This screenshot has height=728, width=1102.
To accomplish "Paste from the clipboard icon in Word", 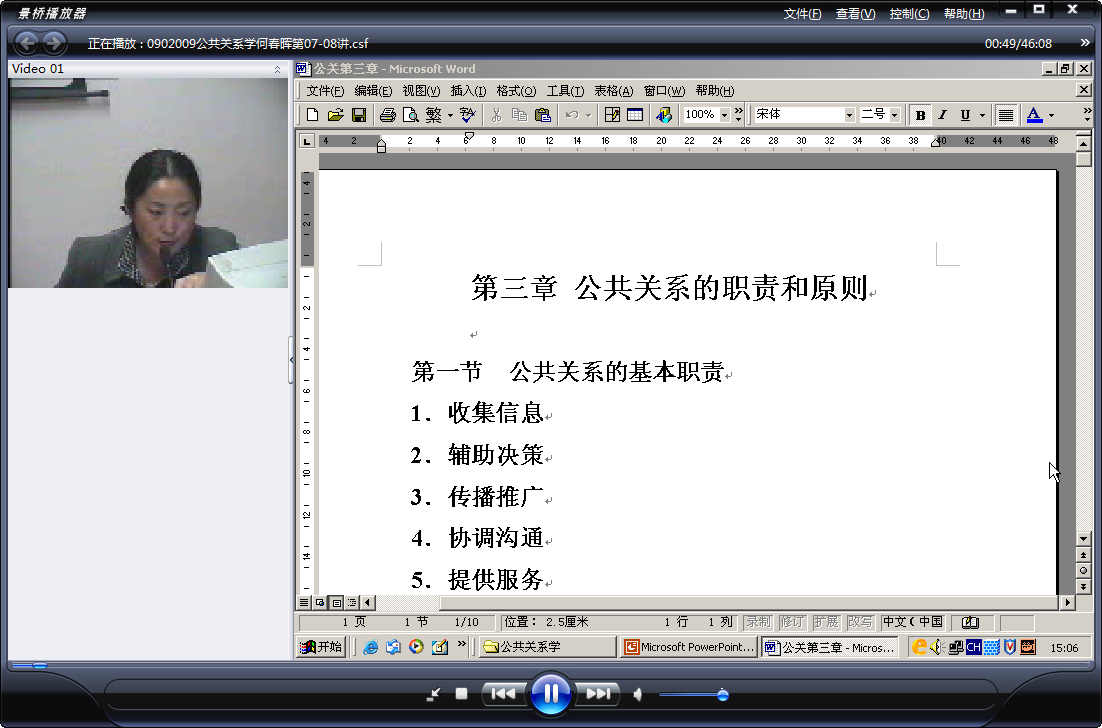I will point(543,115).
